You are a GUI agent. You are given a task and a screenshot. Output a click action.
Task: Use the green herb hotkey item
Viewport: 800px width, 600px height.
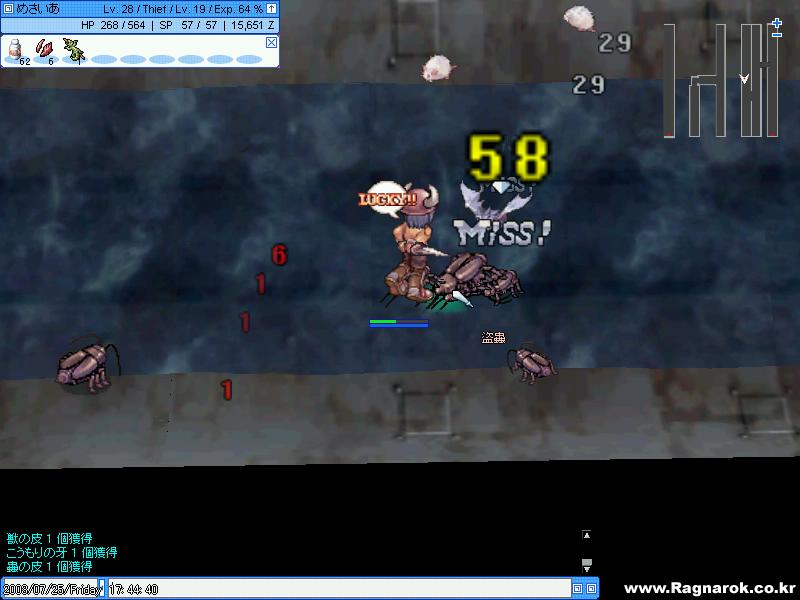coord(73,51)
